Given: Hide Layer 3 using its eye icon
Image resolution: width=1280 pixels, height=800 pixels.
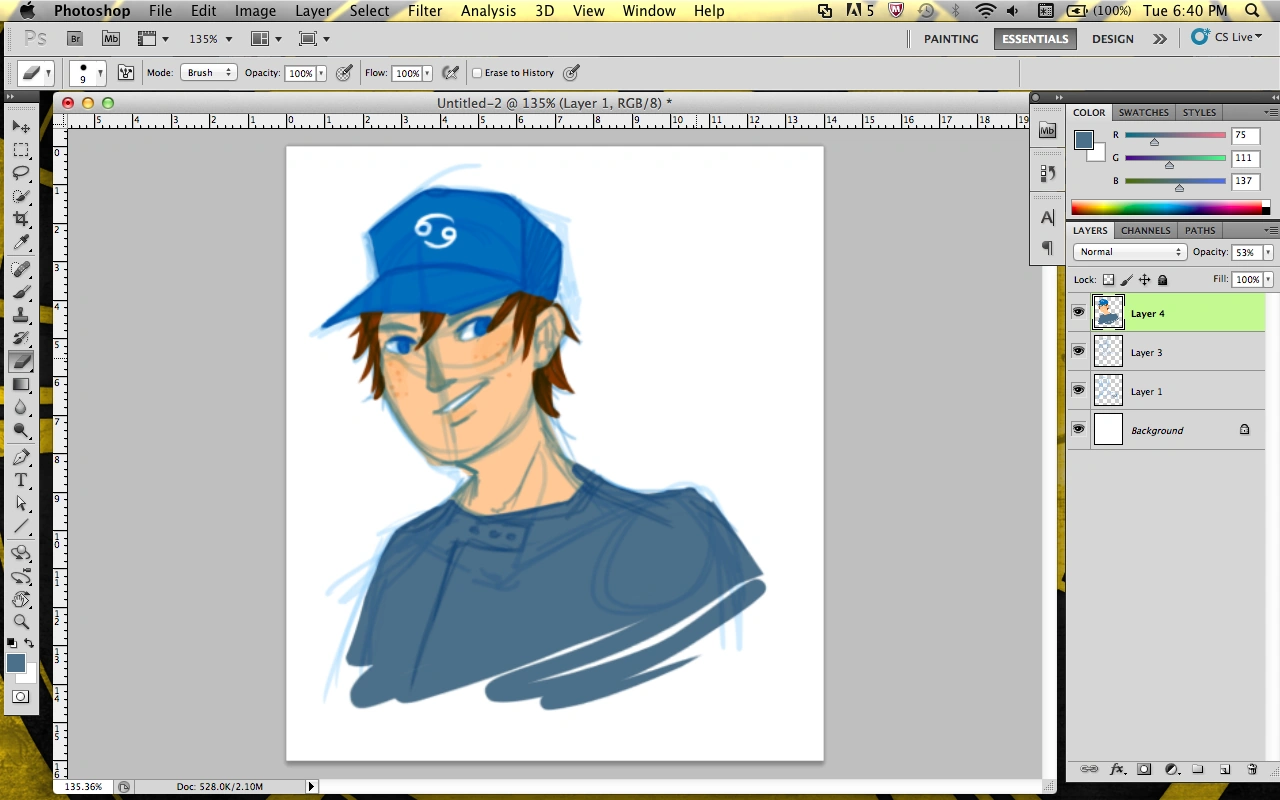Looking at the screenshot, I should [1078, 351].
